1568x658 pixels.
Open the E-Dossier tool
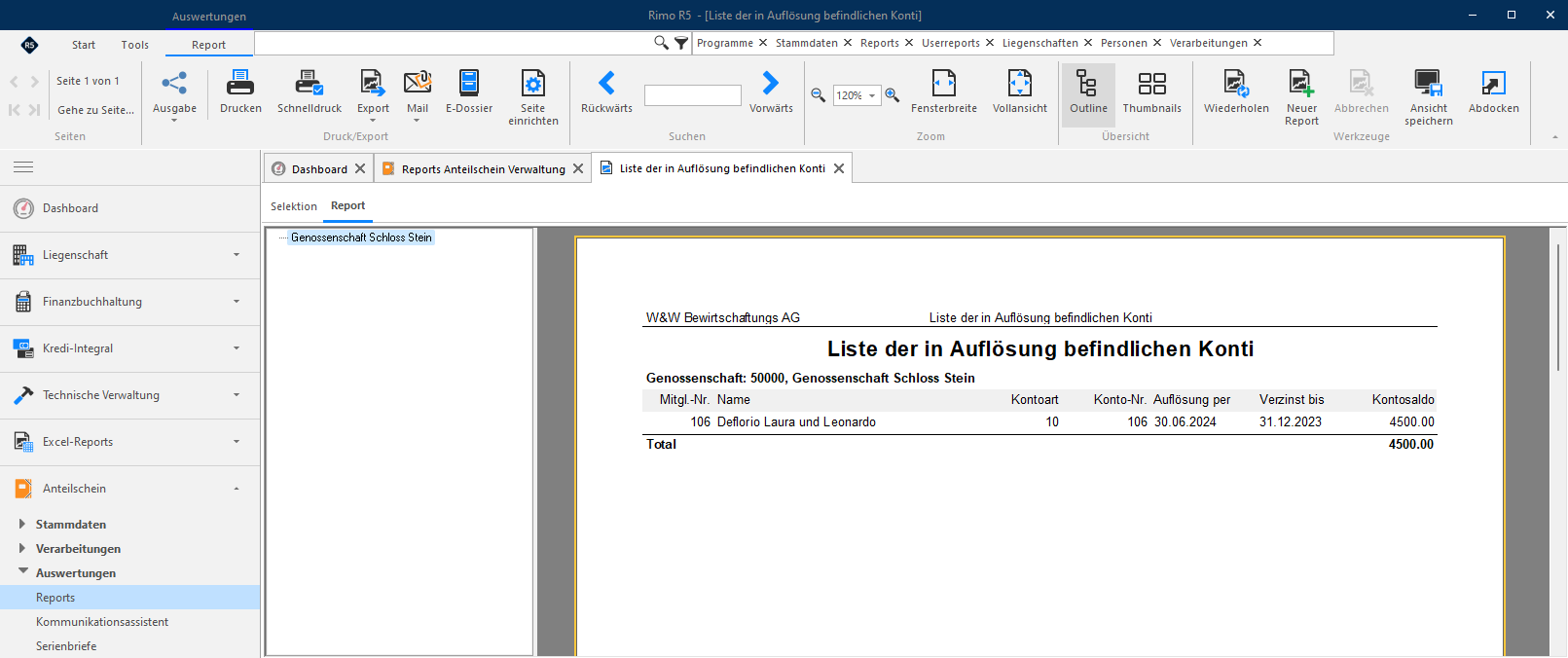(469, 92)
